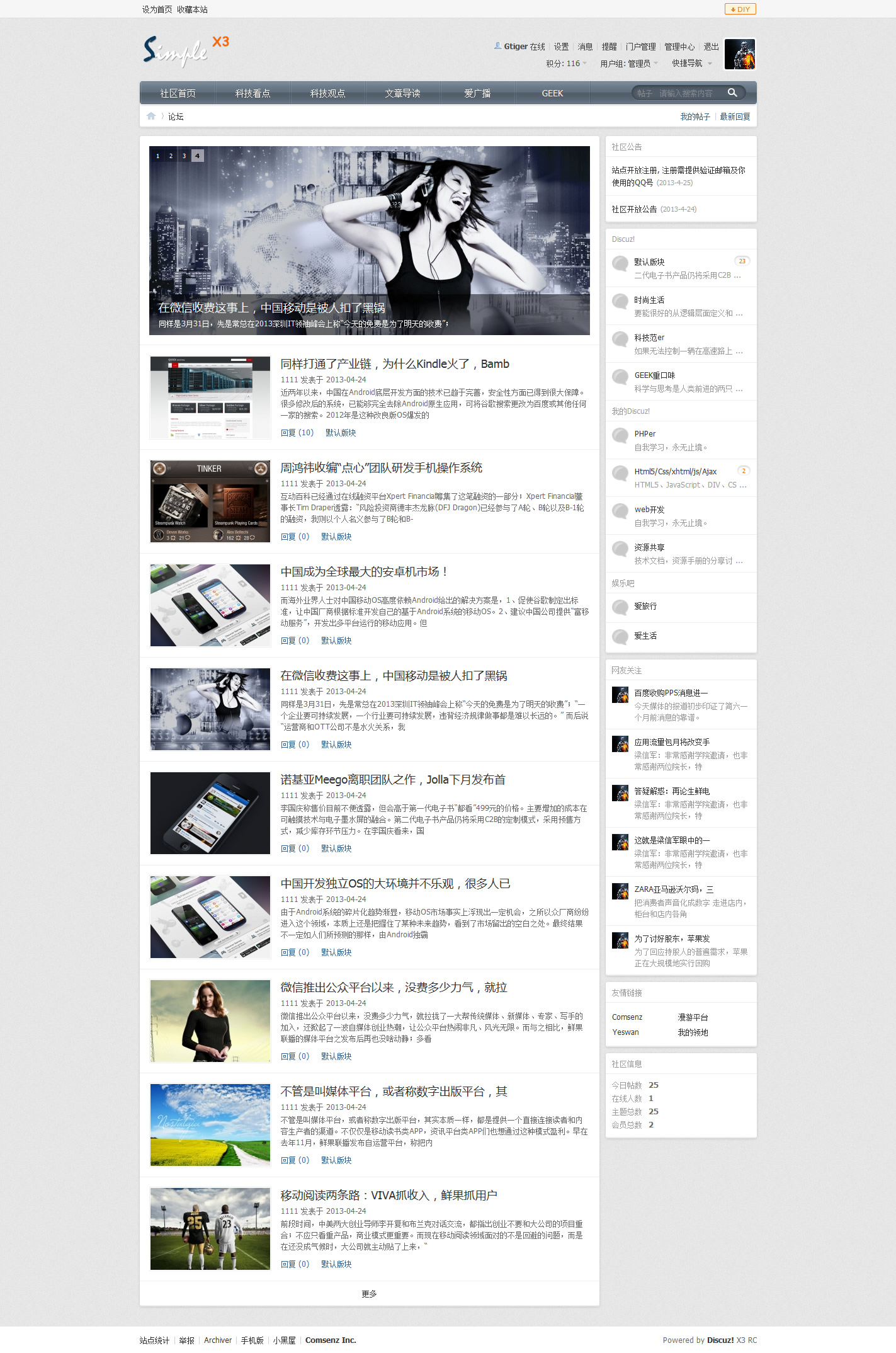Click the search magnifier icon
Viewport: 896px width, 1353px height.
tap(732, 93)
